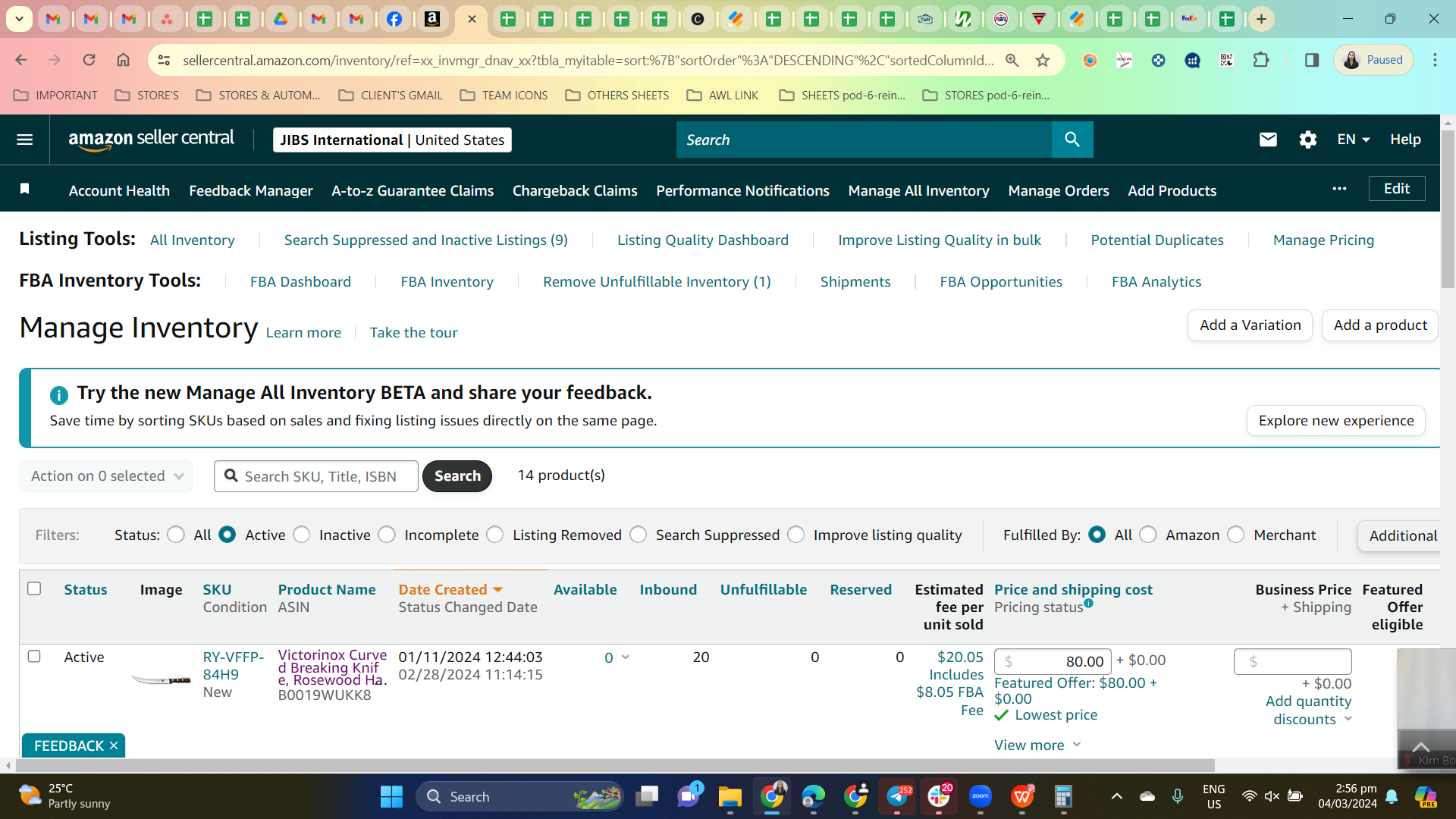The image size is (1456, 819).
Task: Click the zoom magnifier icon in address bar
Action: coord(1012,60)
